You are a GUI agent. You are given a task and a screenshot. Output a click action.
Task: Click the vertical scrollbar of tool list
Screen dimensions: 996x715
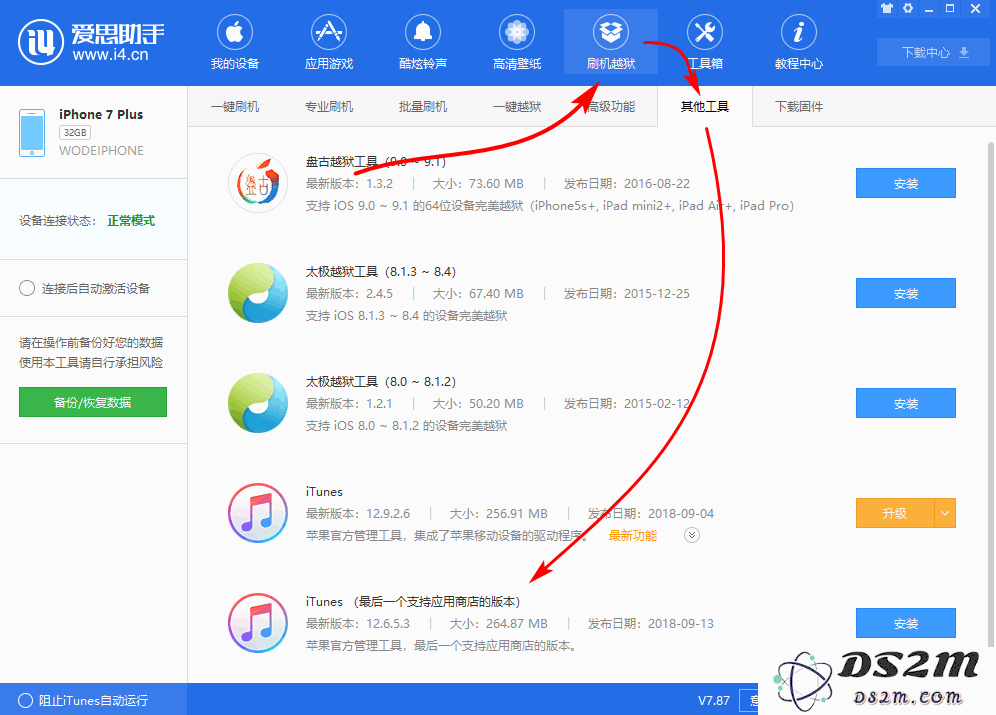pos(991,394)
